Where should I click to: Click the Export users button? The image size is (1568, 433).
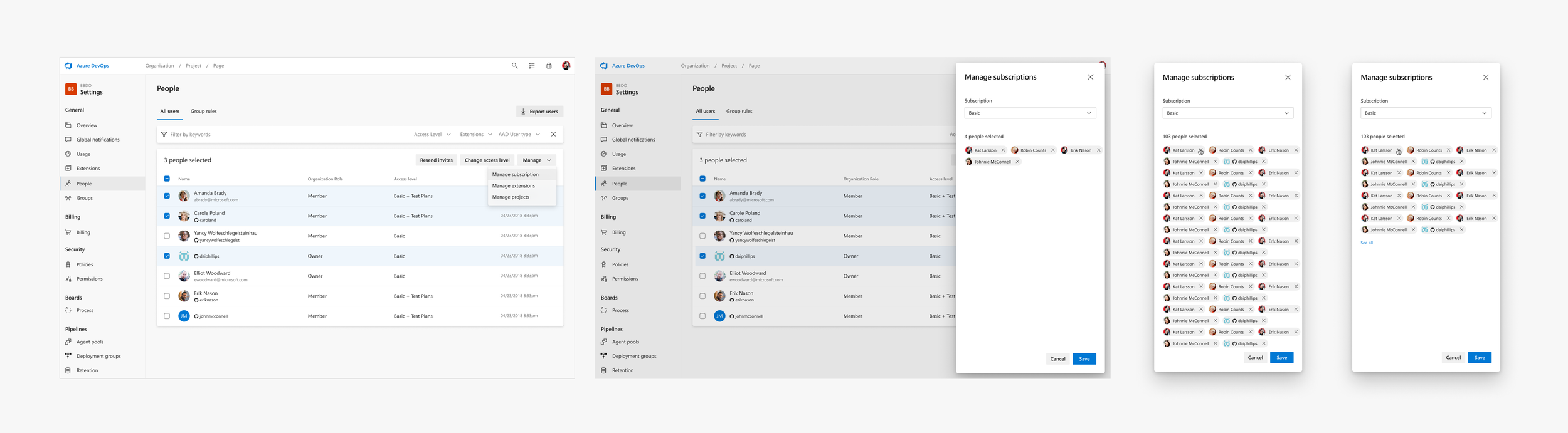tap(539, 112)
